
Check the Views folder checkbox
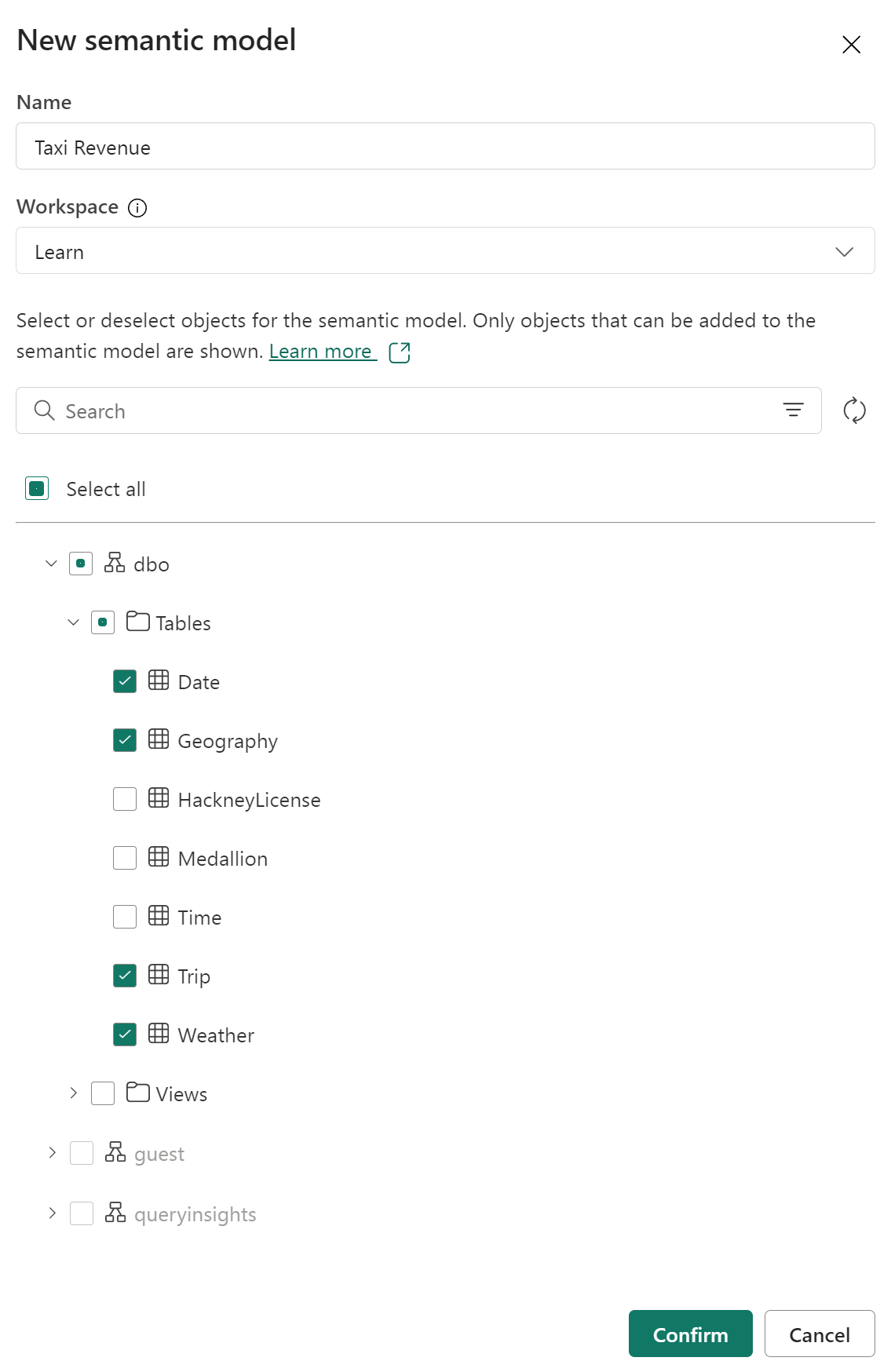[x=103, y=1093]
